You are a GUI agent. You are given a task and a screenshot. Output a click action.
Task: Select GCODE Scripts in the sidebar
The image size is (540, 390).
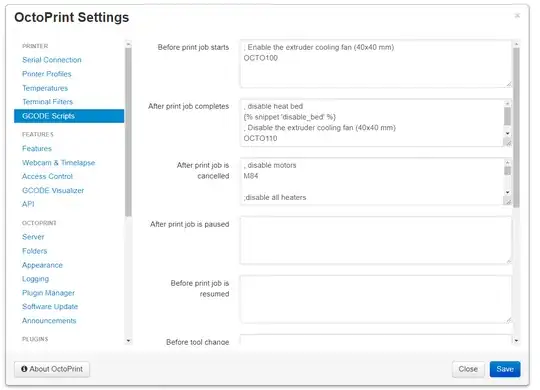click(69, 116)
